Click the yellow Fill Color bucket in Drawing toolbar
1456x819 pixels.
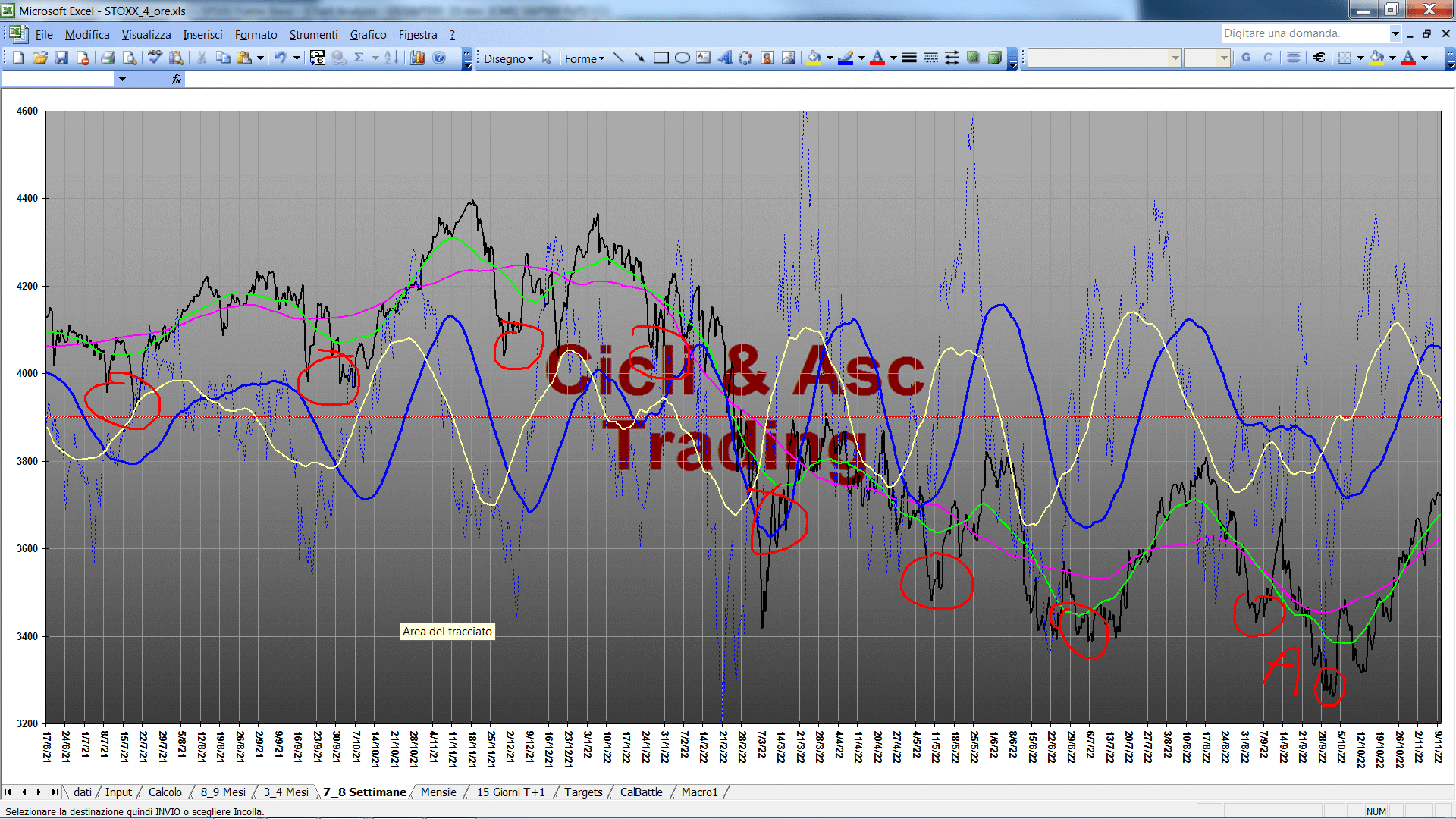(814, 58)
